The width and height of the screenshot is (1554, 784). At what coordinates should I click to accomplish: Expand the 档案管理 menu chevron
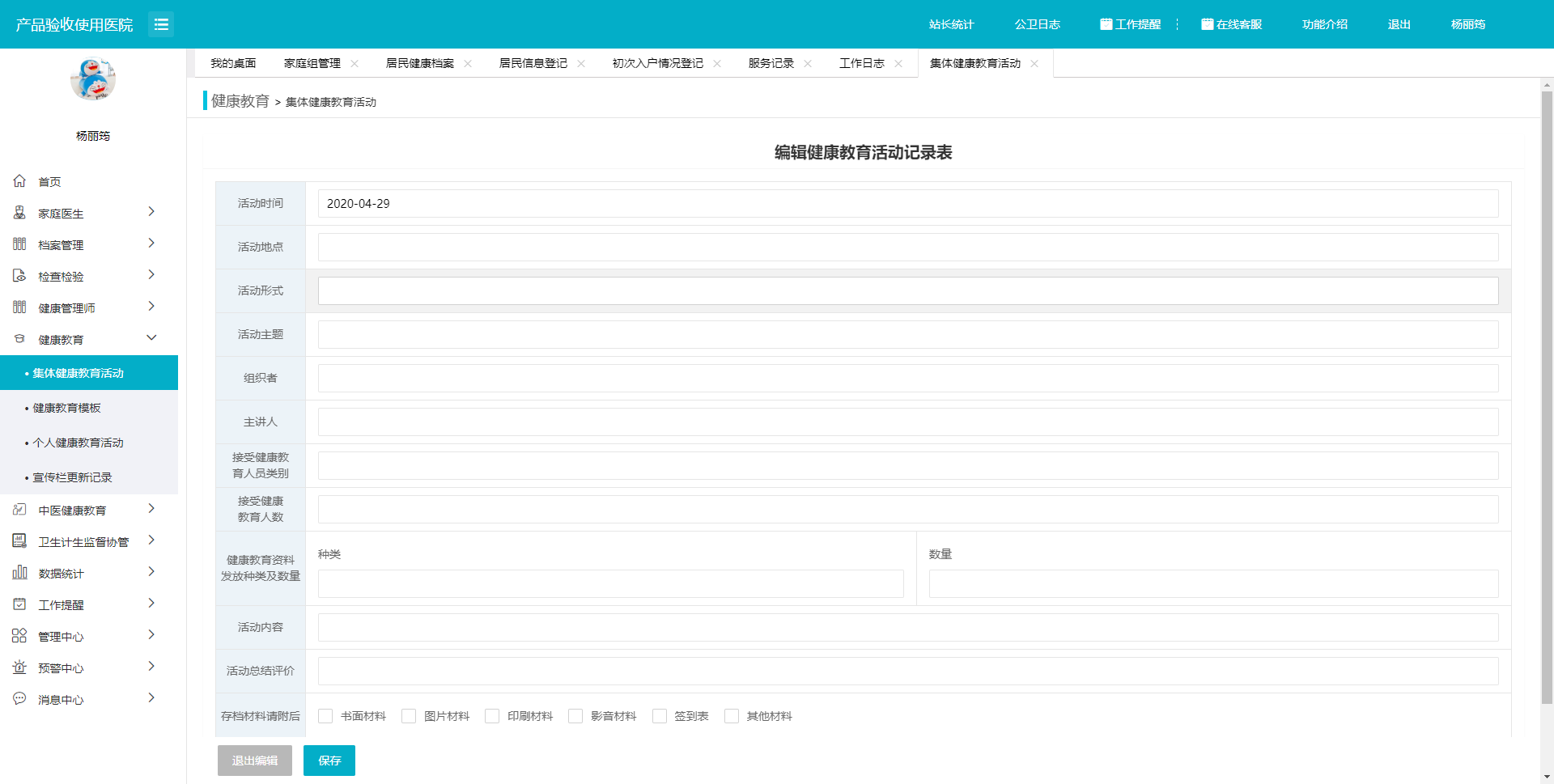(151, 244)
